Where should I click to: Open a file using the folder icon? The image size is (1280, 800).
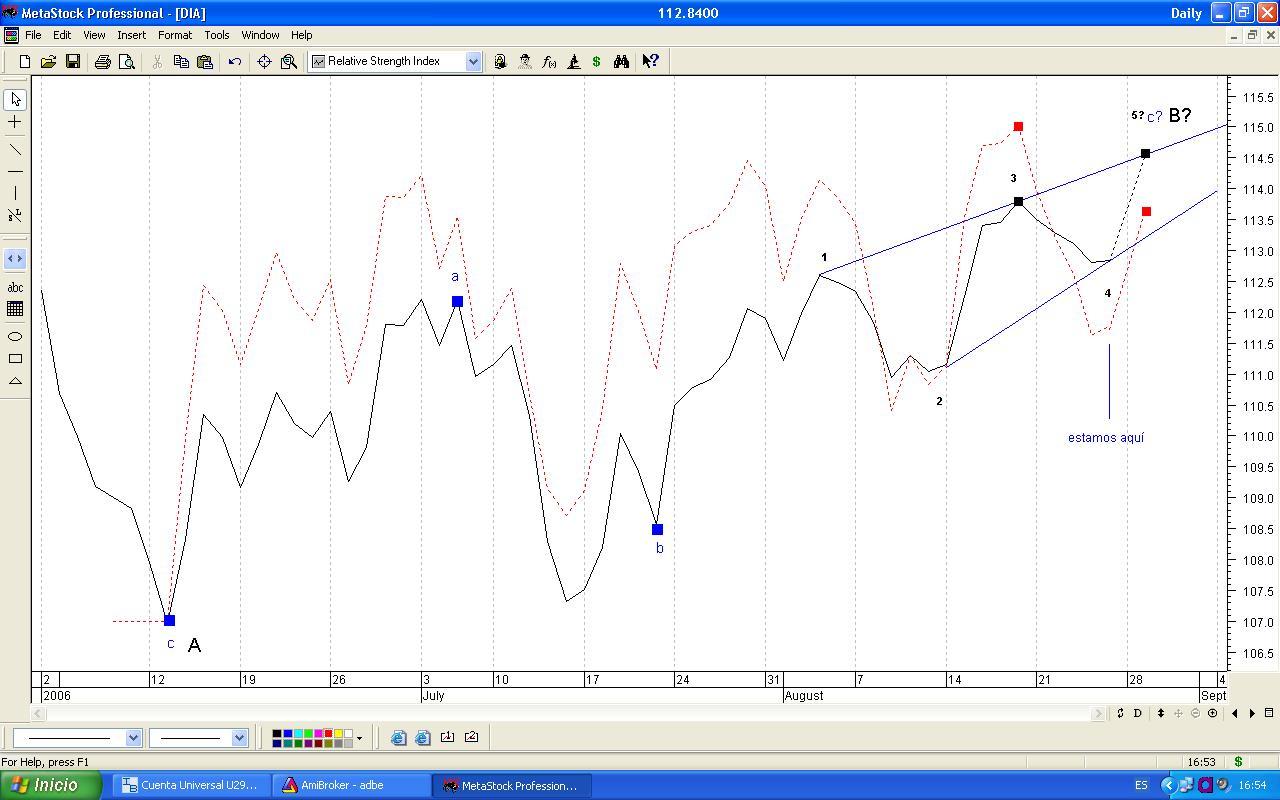[x=48, y=62]
